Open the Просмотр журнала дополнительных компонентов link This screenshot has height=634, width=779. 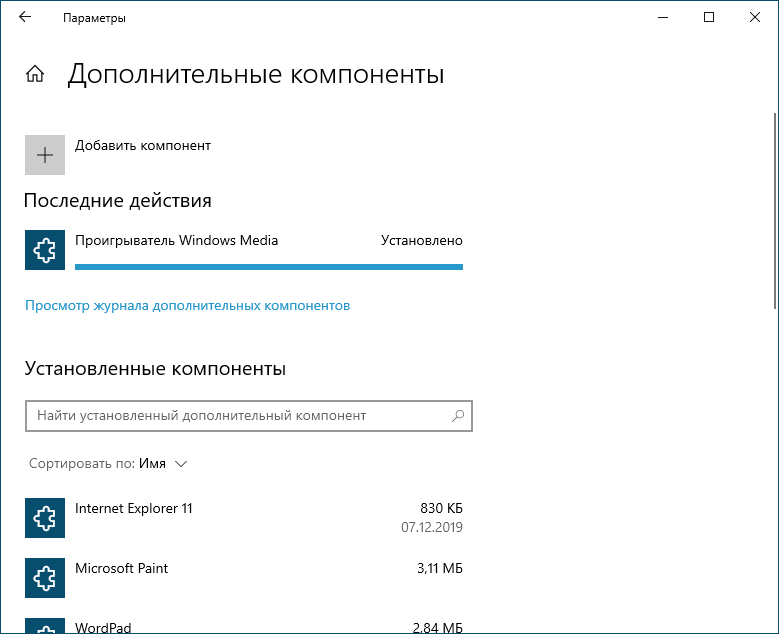pos(187,305)
